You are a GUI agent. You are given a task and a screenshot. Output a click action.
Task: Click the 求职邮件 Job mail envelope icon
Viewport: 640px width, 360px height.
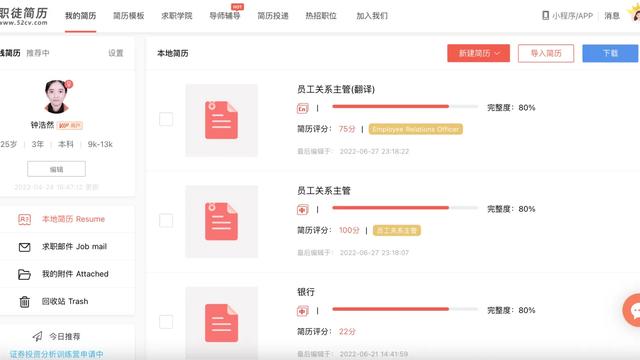point(24,247)
